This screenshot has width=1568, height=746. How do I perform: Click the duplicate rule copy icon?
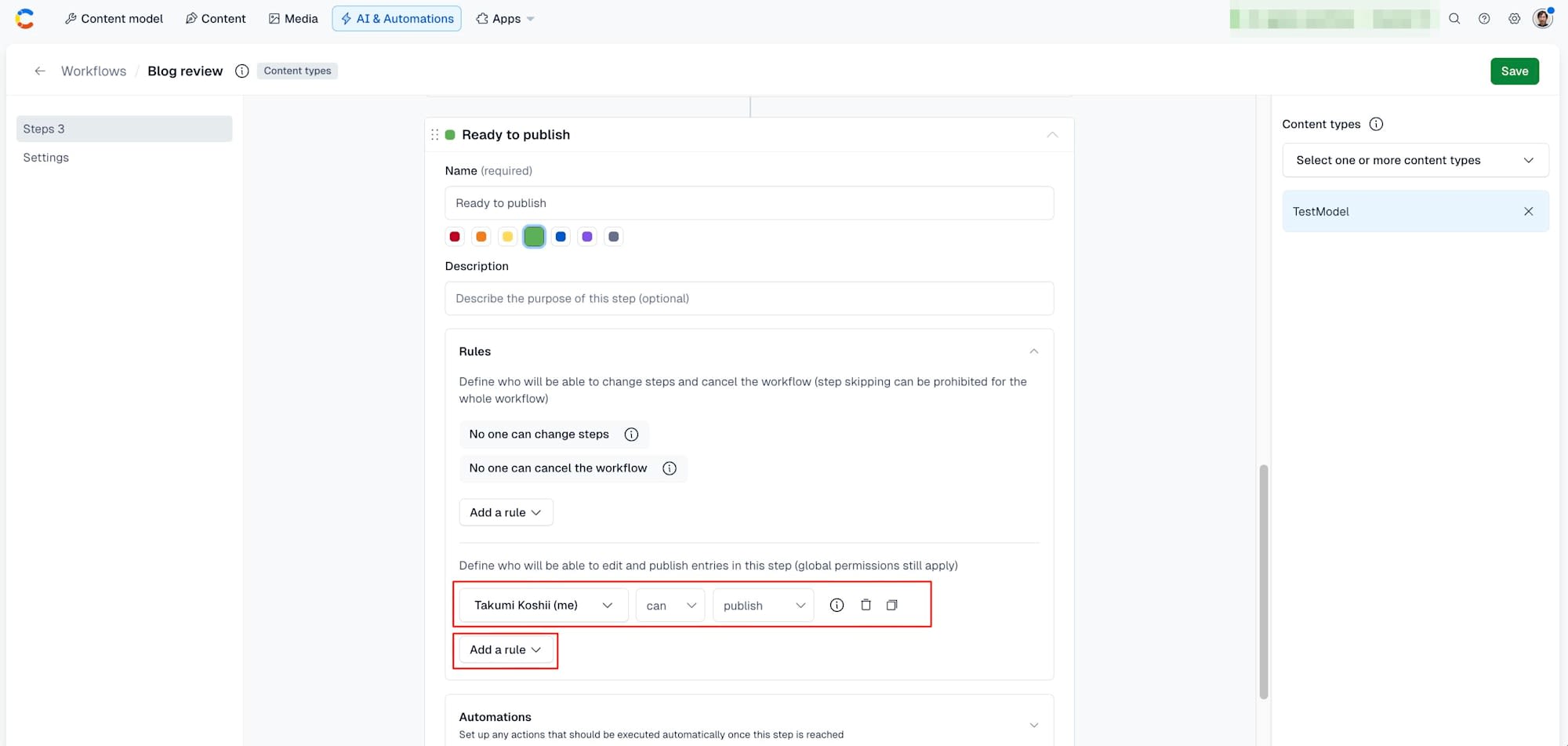click(x=891, y=605)
